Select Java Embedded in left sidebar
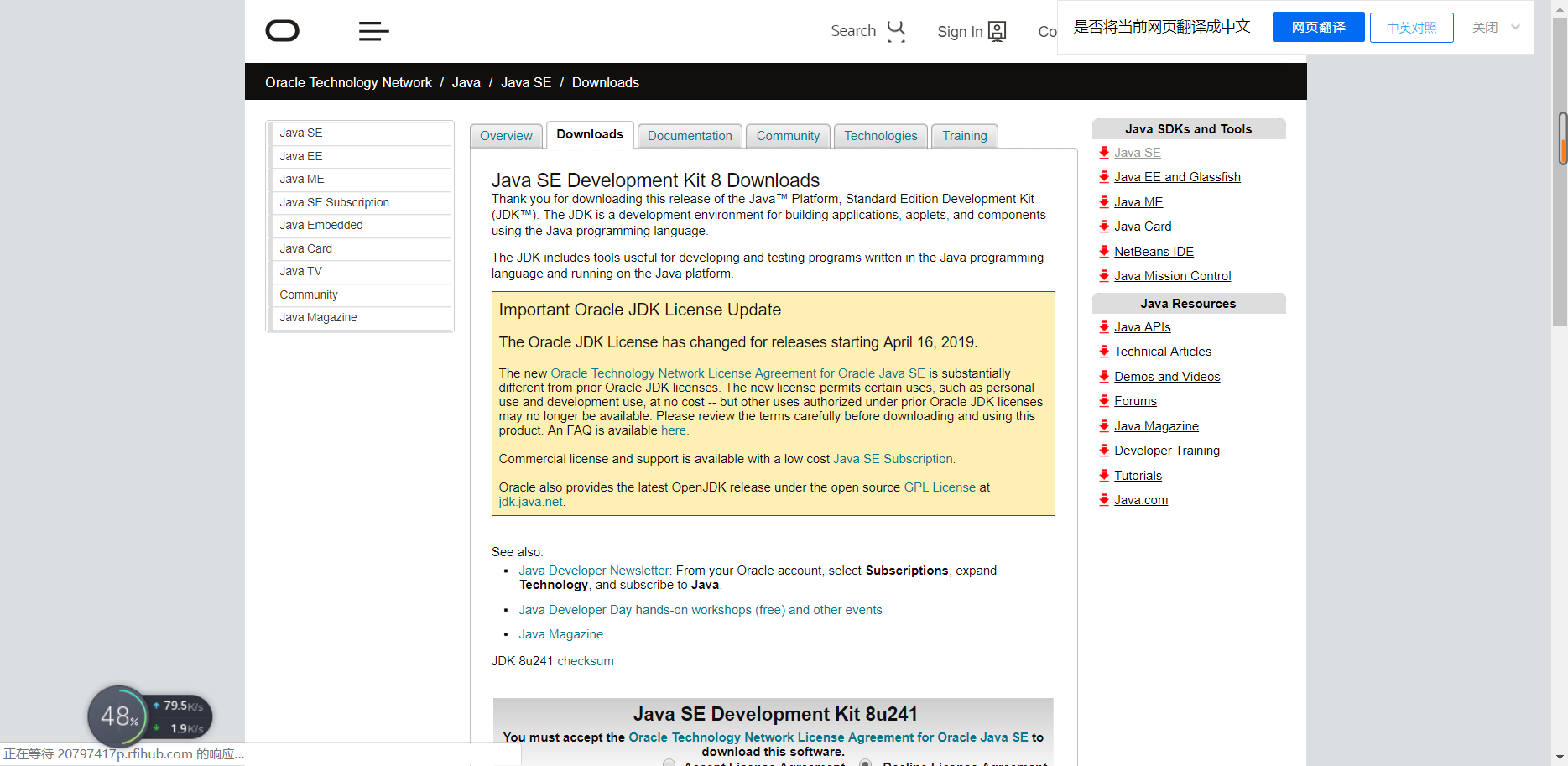Screen dimensions: 1568x766 click(x=361, y=226)
